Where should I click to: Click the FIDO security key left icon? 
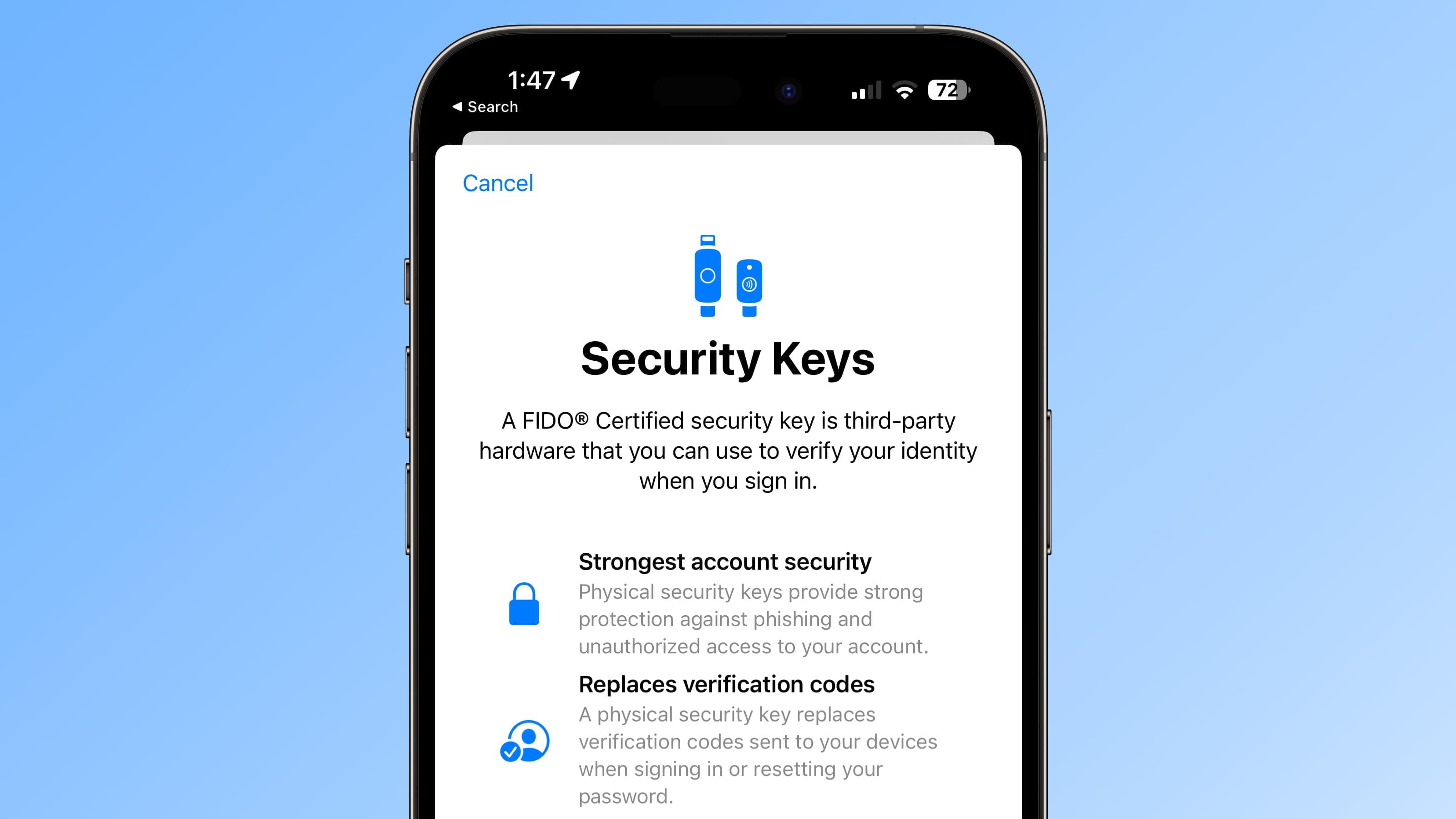click(708, 277)
